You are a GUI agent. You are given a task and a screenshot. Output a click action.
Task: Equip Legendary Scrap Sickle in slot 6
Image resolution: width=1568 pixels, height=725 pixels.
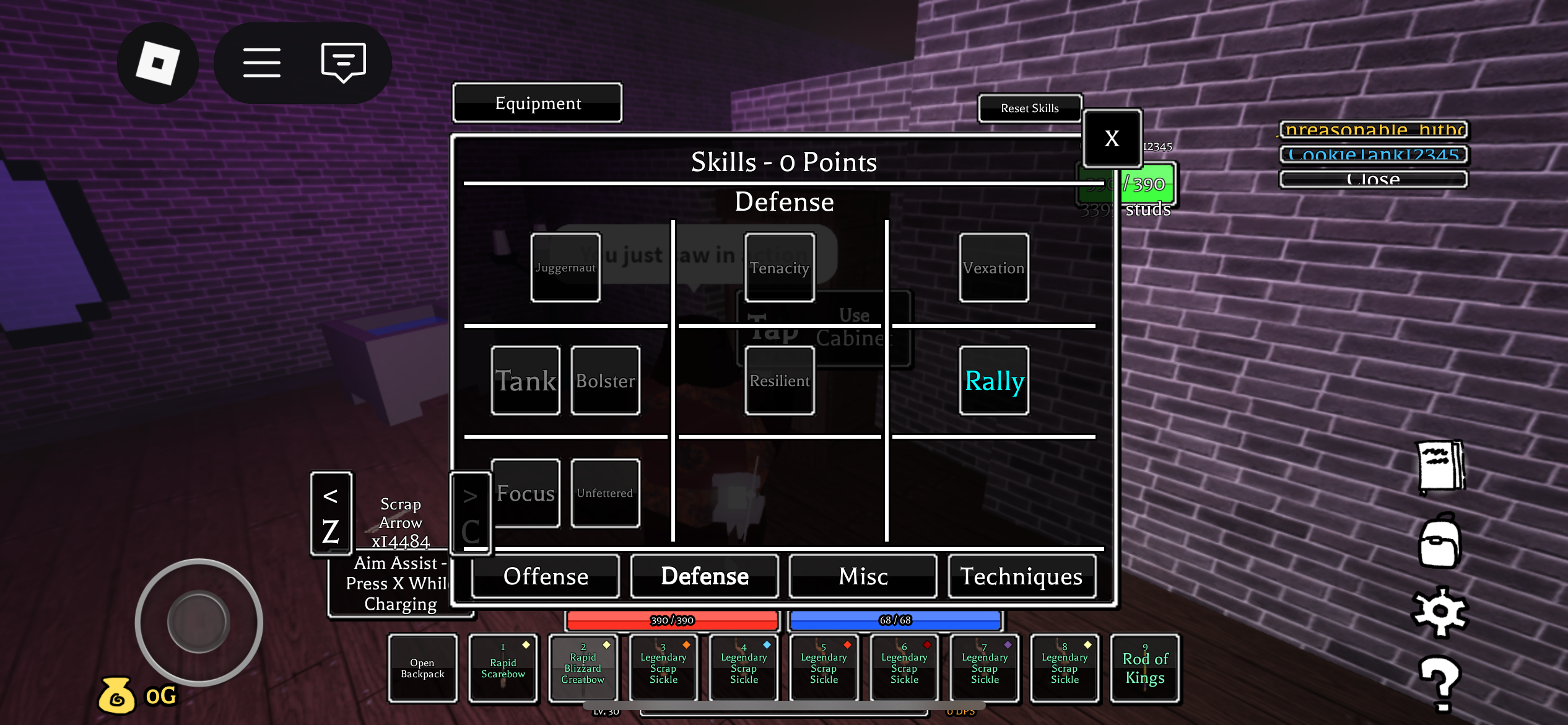click(x=904, y=668)
